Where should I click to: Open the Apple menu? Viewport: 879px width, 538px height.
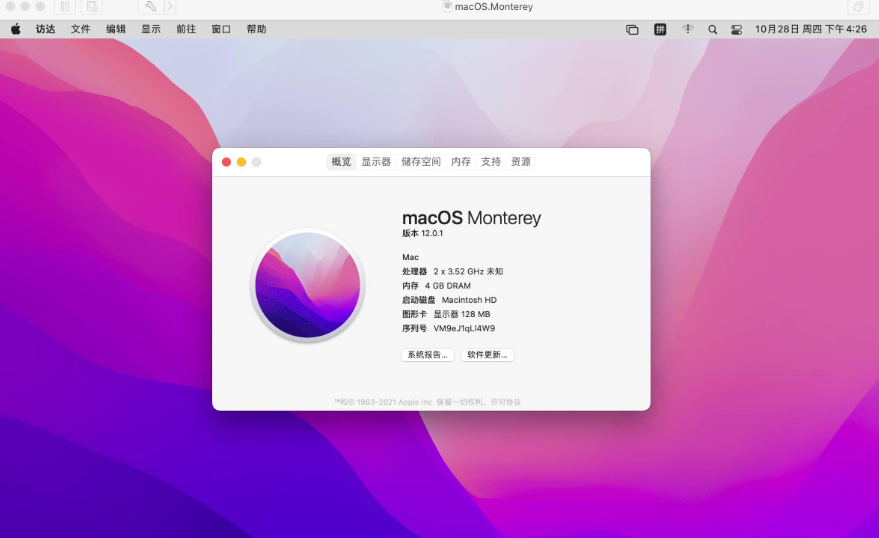(x=16, y=29)
